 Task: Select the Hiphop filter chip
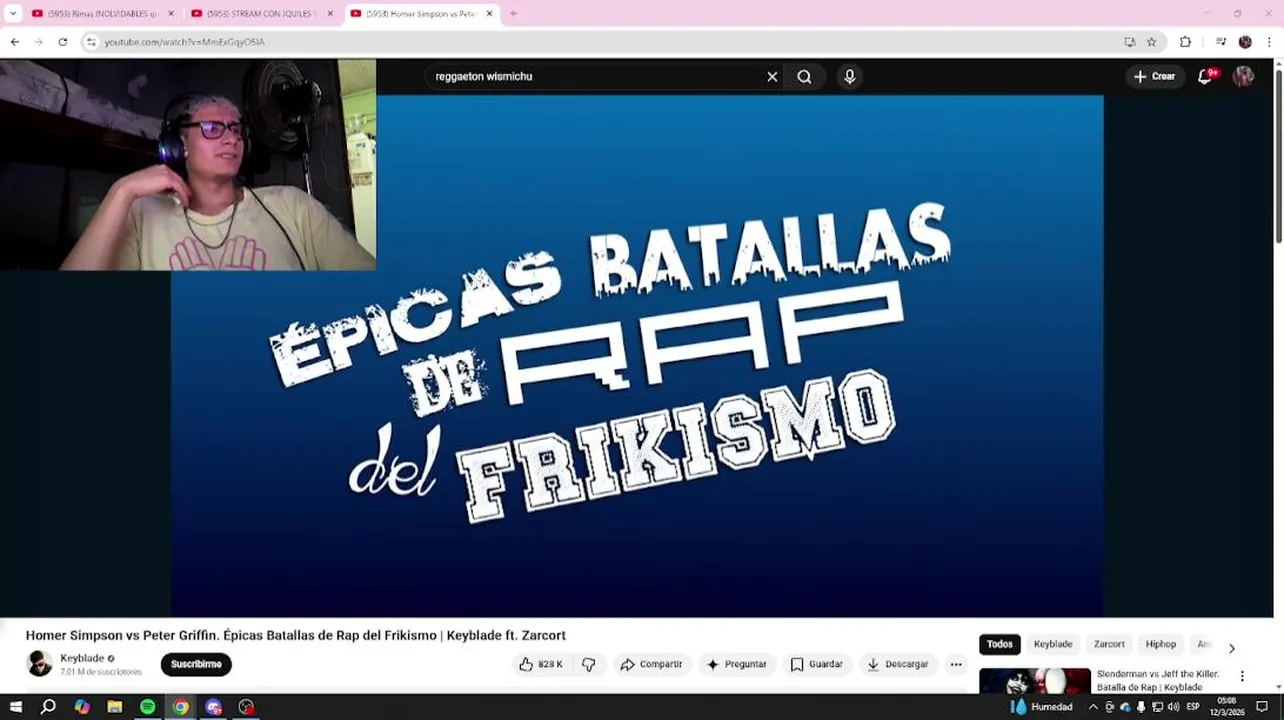pos(1161,645)
